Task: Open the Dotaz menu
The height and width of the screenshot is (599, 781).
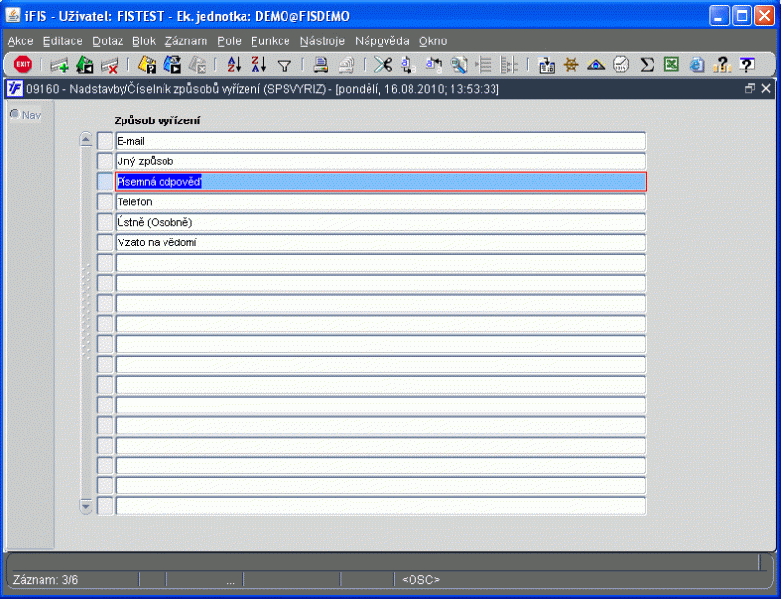Action: (108, 41)
